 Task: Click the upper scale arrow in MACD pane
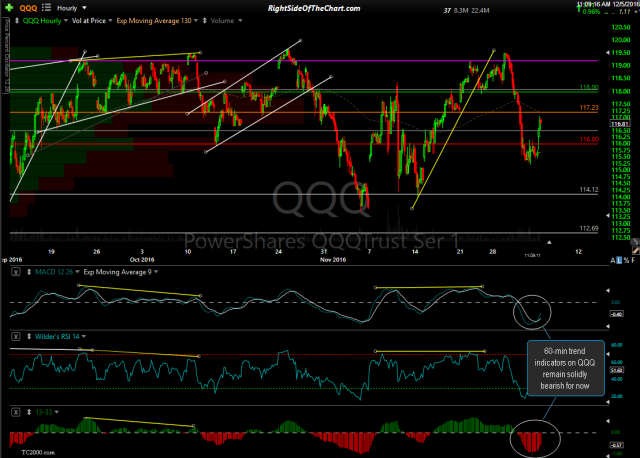(x=608, y=290)
